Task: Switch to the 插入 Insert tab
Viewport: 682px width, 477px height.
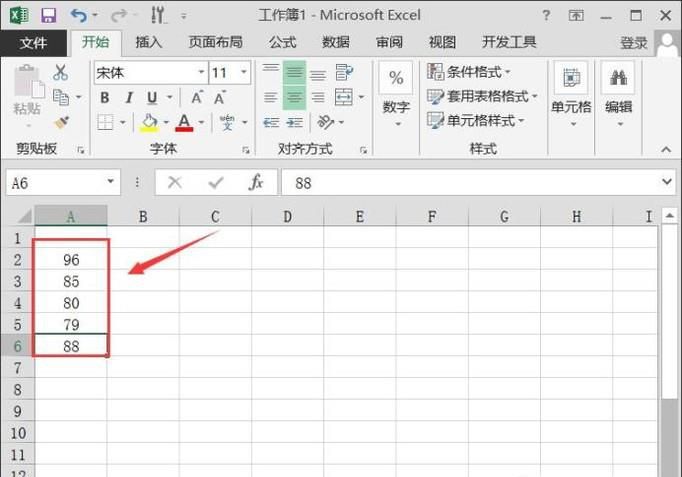Action: pyautogui.click(x=148, y=42)
